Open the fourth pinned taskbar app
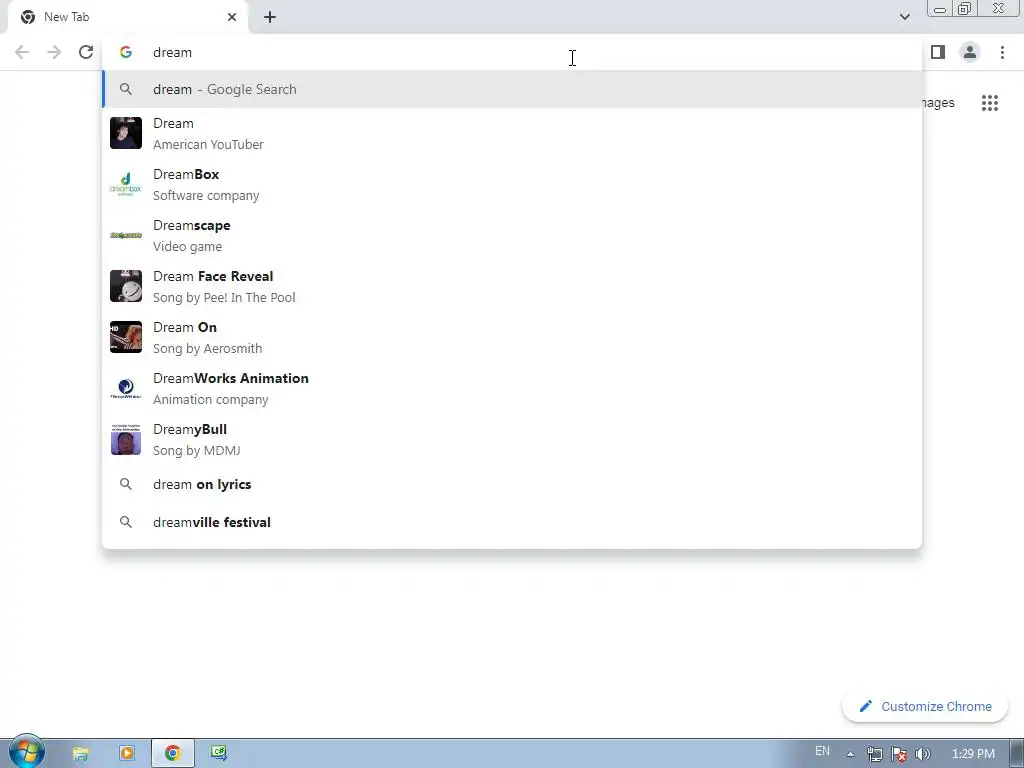 click(x=219, y=754)
